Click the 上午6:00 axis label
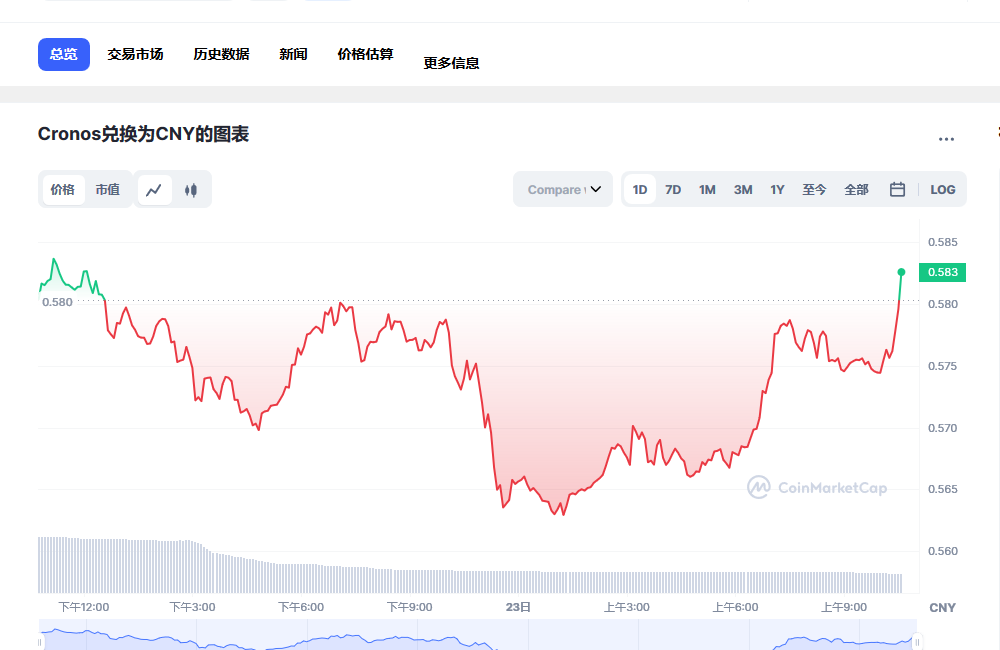The height and width of the screenshot is (650, 1000). [x=735, y=607]
